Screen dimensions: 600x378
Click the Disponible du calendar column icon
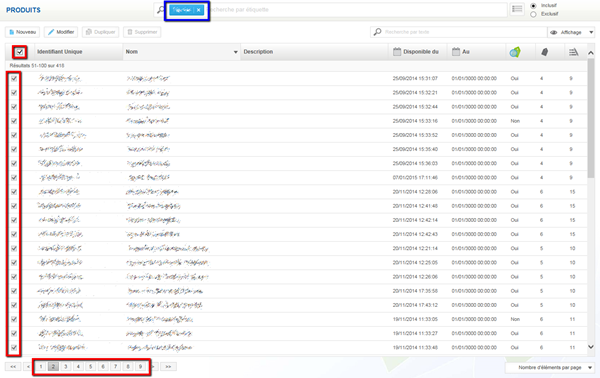tap(397, 52)
